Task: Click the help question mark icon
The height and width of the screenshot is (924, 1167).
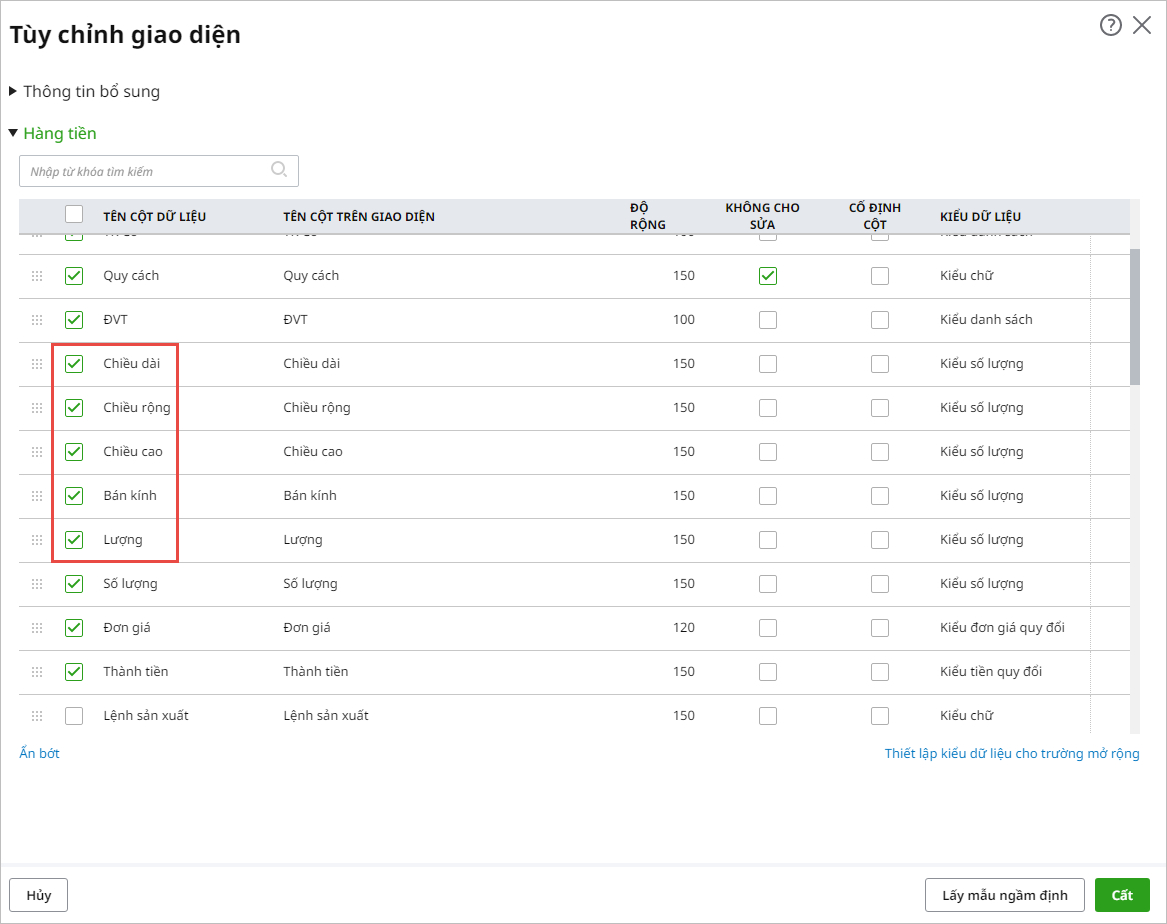Action: point(1110,26)
